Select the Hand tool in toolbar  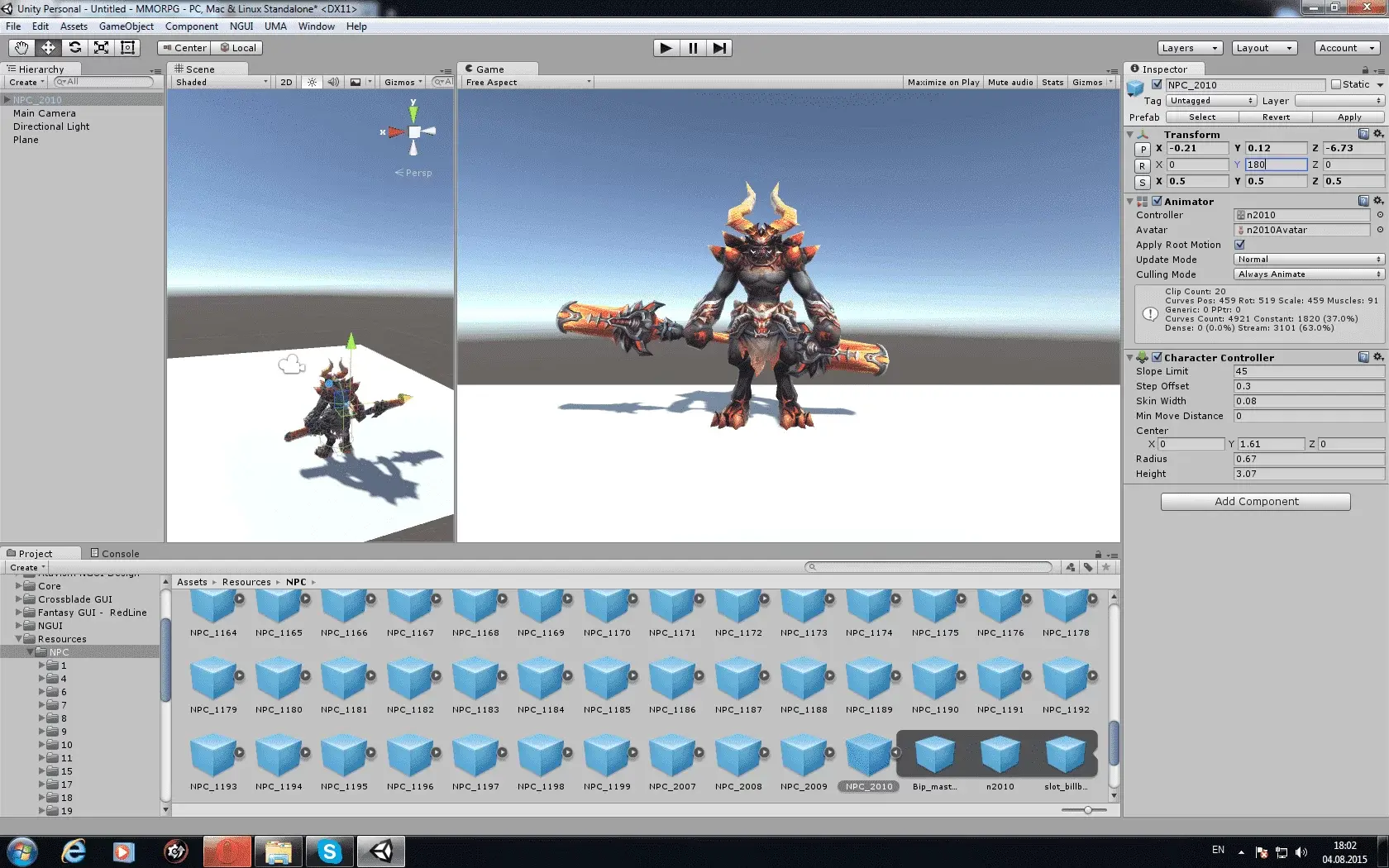point(21,48)
